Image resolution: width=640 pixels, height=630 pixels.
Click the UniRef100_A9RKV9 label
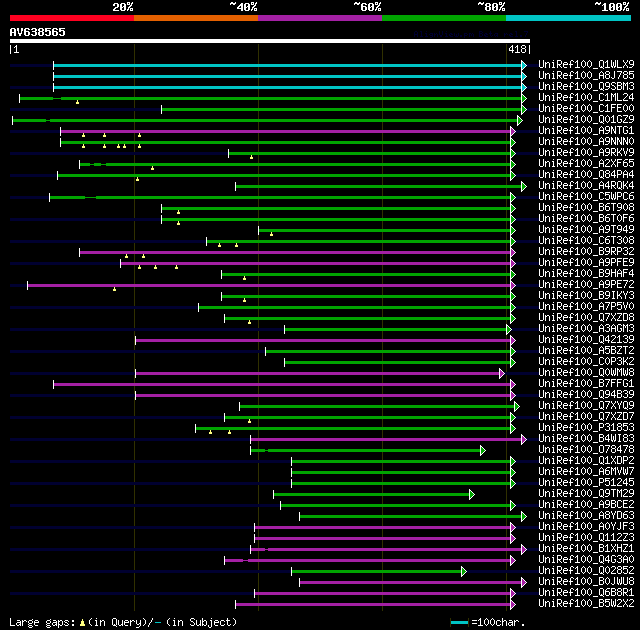[x=586, y=153]
